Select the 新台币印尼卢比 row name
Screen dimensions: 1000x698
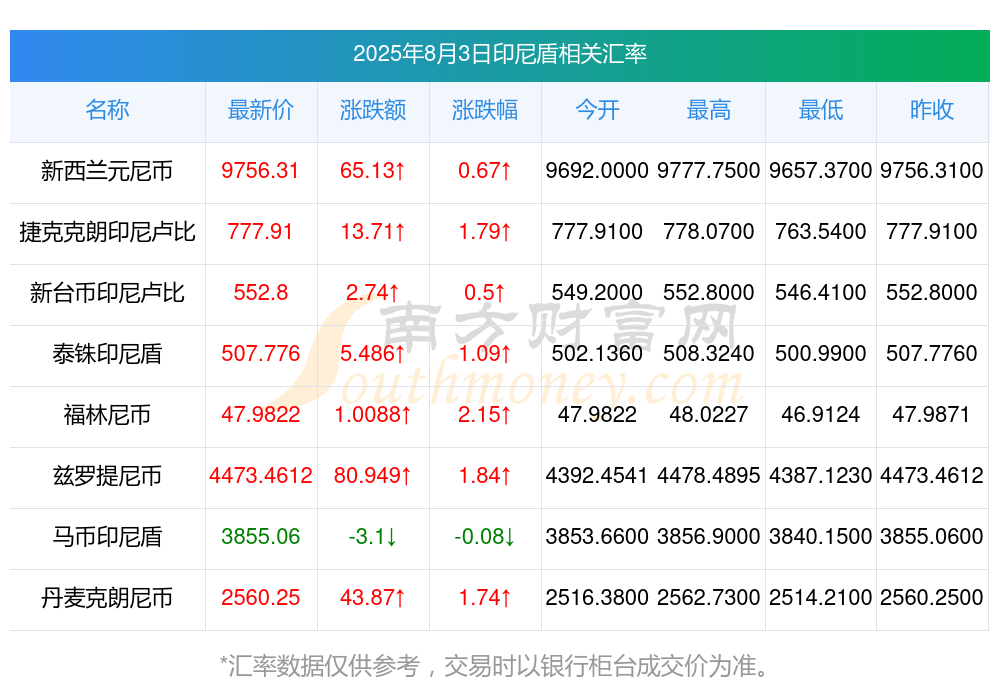click(x=107, y=293)
